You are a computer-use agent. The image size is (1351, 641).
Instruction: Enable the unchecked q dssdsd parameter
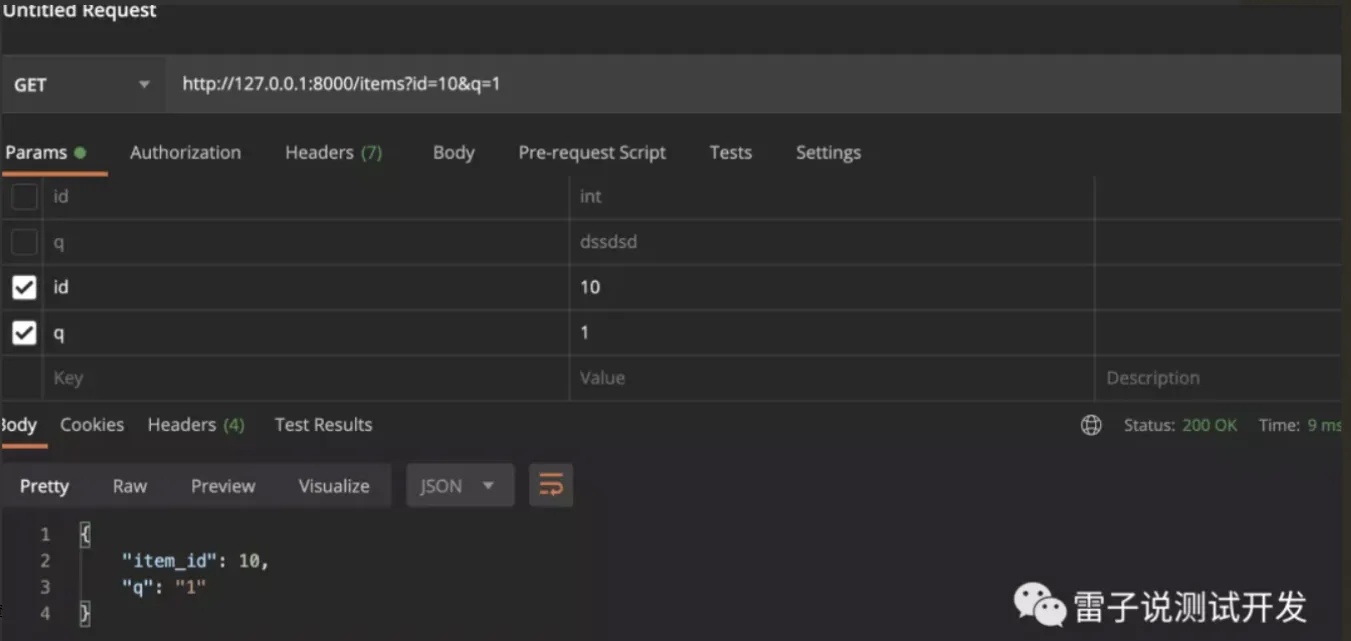24,242
